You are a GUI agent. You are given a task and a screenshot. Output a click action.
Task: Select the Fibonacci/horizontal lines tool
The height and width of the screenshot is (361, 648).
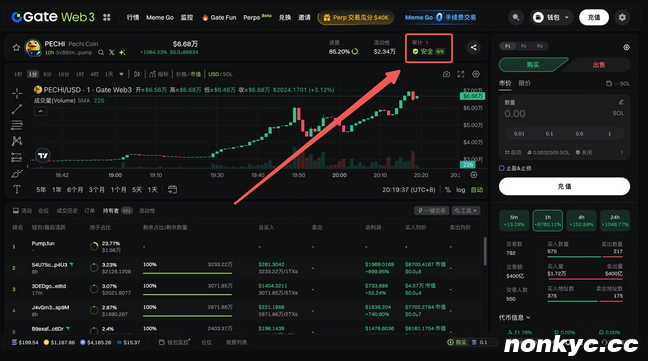tap(17, 125)
